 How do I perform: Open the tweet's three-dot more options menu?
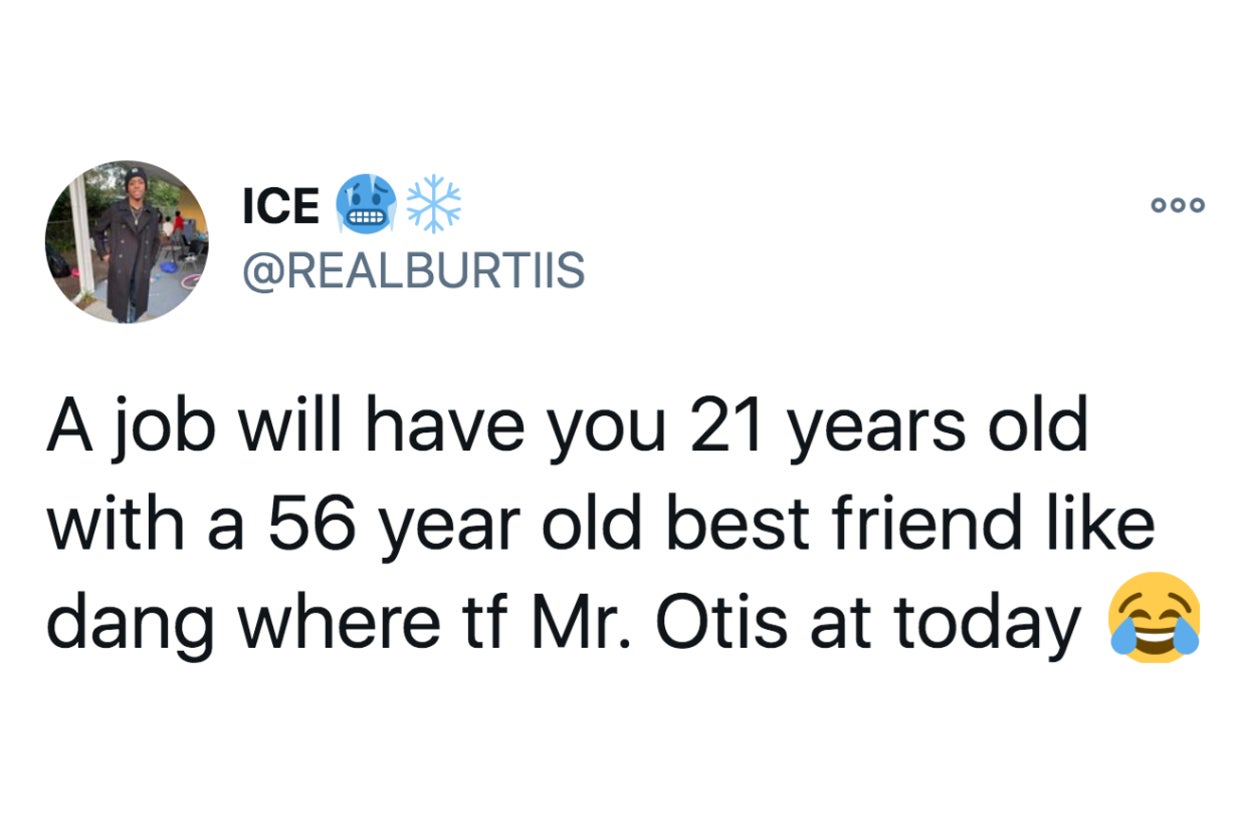(x=1179, y=204)
